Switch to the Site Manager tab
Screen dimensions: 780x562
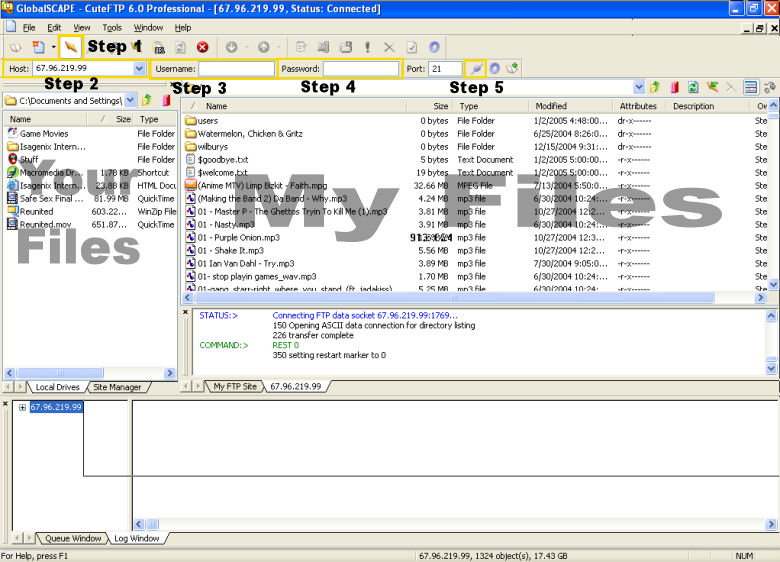tap(117, 387)
